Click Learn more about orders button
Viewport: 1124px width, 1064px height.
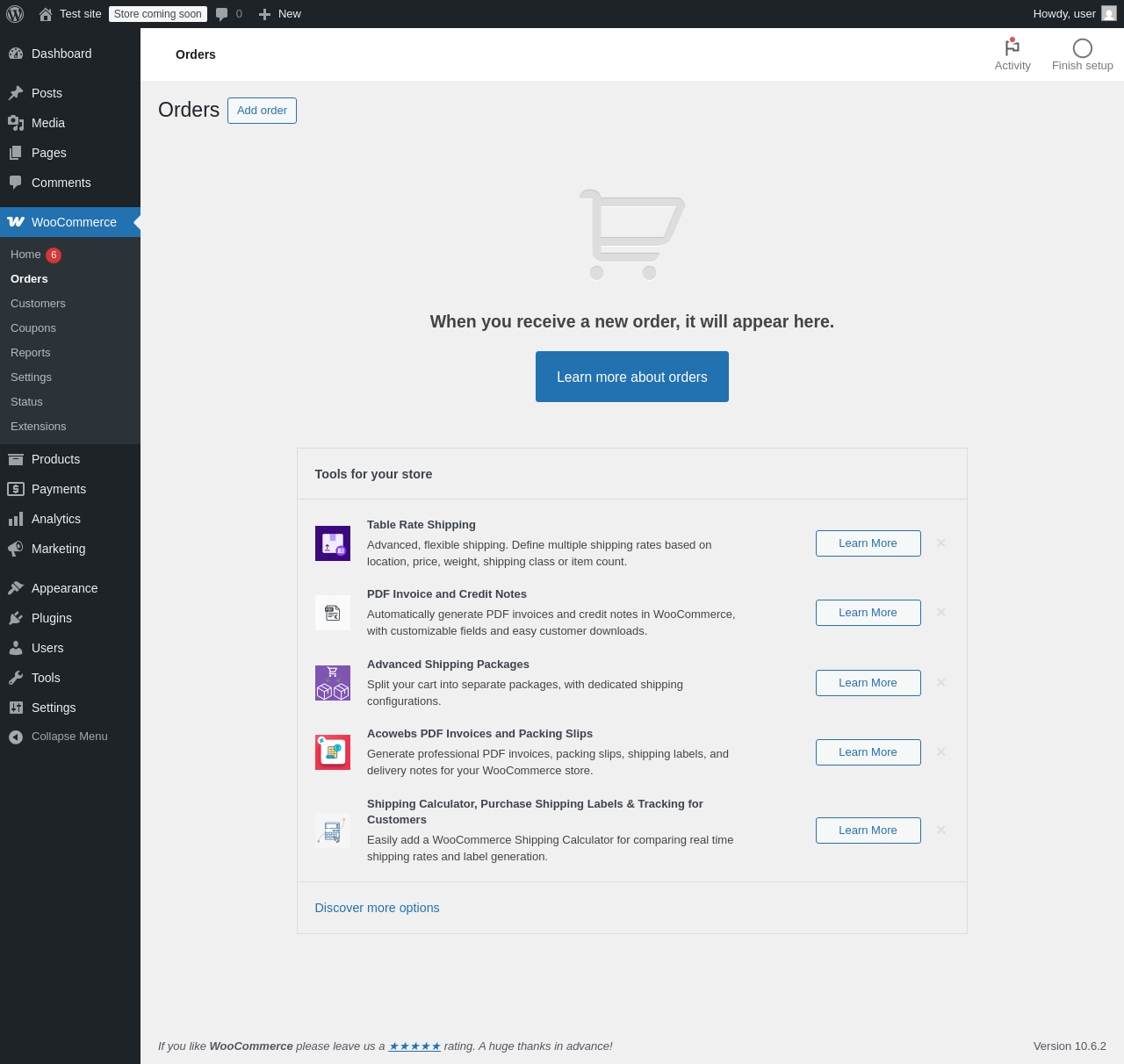[632, 377]
